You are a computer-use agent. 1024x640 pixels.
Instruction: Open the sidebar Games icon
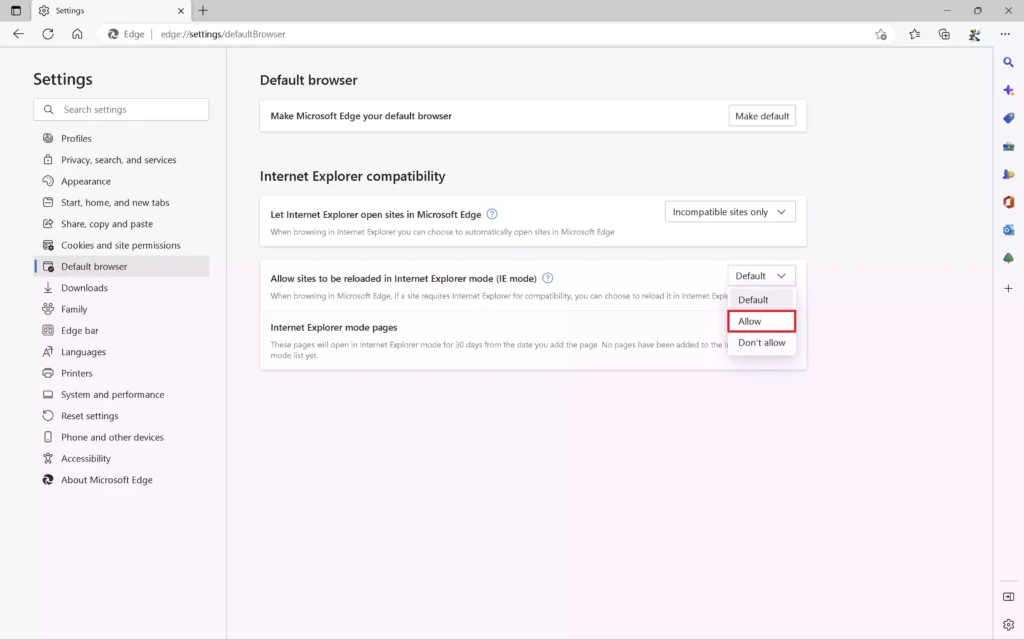(1008, 174)
